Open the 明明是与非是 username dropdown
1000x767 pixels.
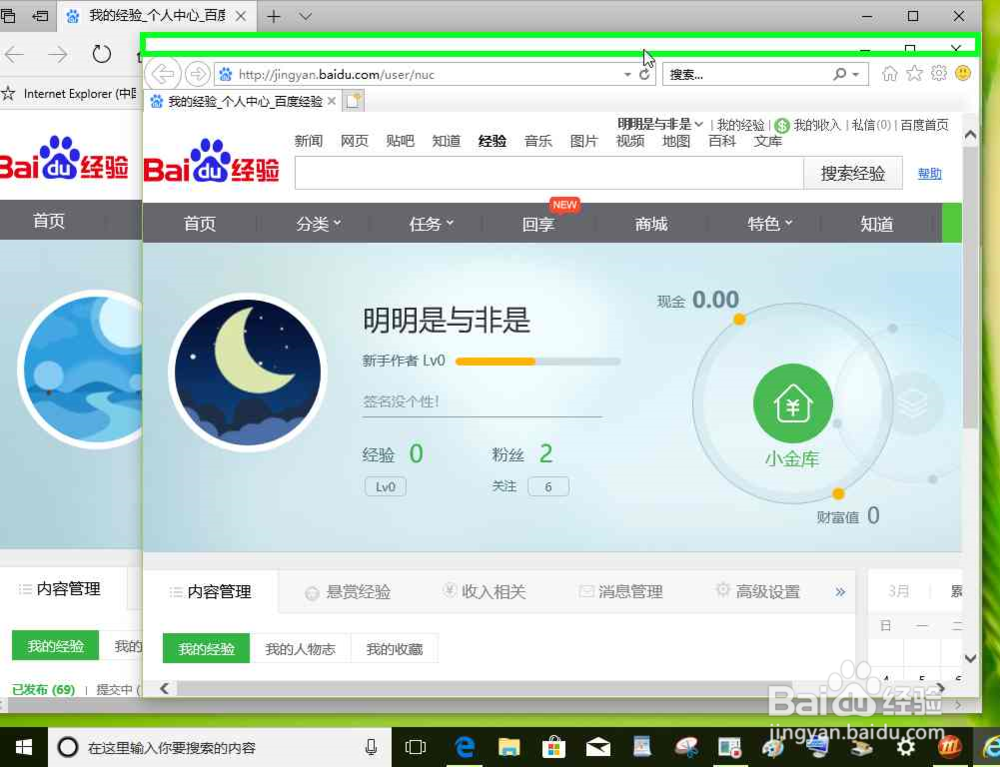coord(657,123)
